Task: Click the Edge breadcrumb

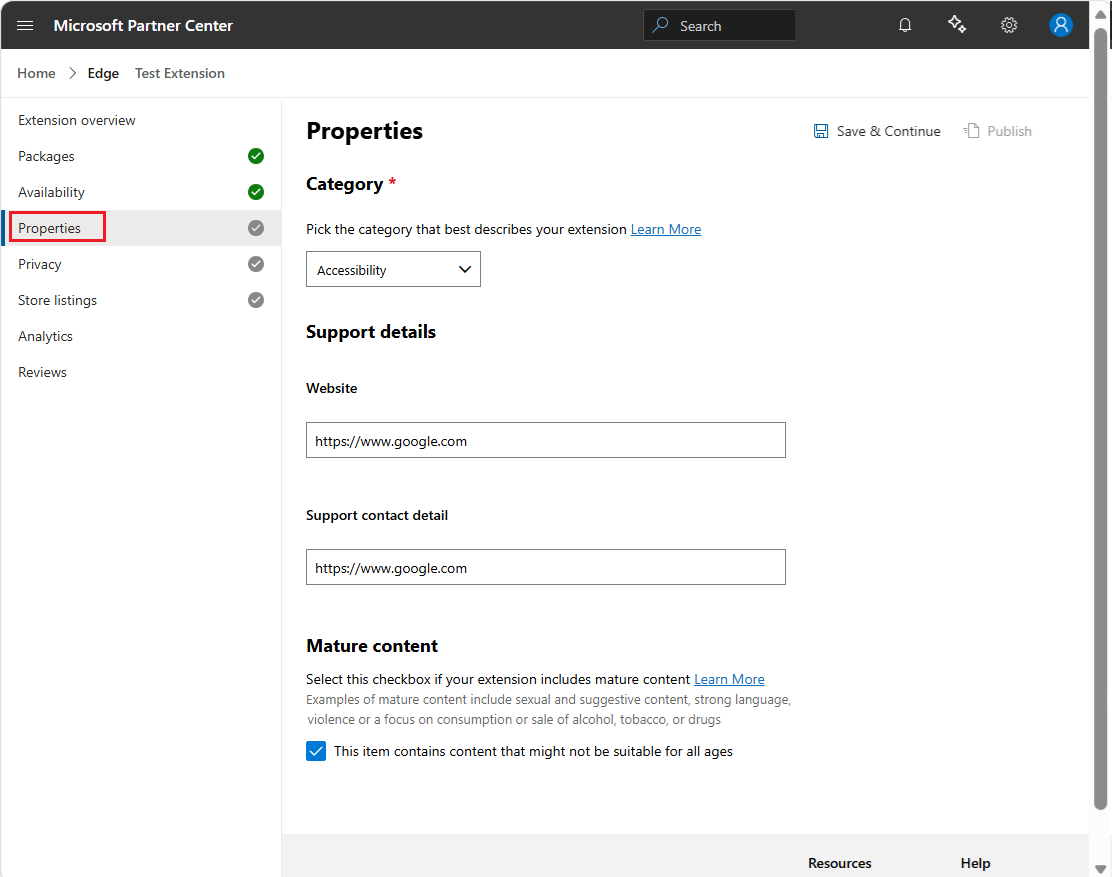Action: pyautogui.click(x=103, y=74)
